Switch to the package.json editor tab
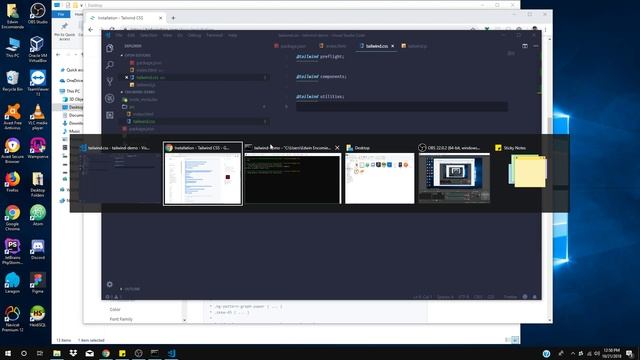Viewport: 640px width, 360px height. pos(290,46)
